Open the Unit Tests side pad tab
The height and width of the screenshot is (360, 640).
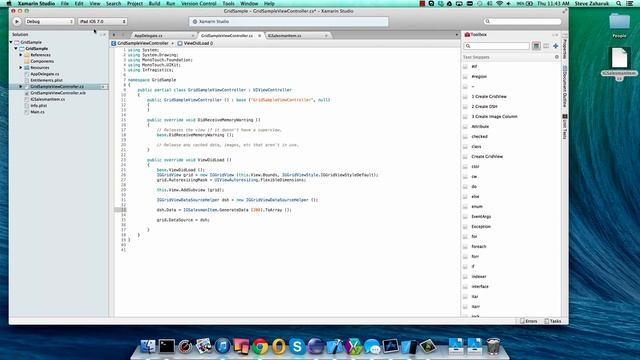coord(565,127)
